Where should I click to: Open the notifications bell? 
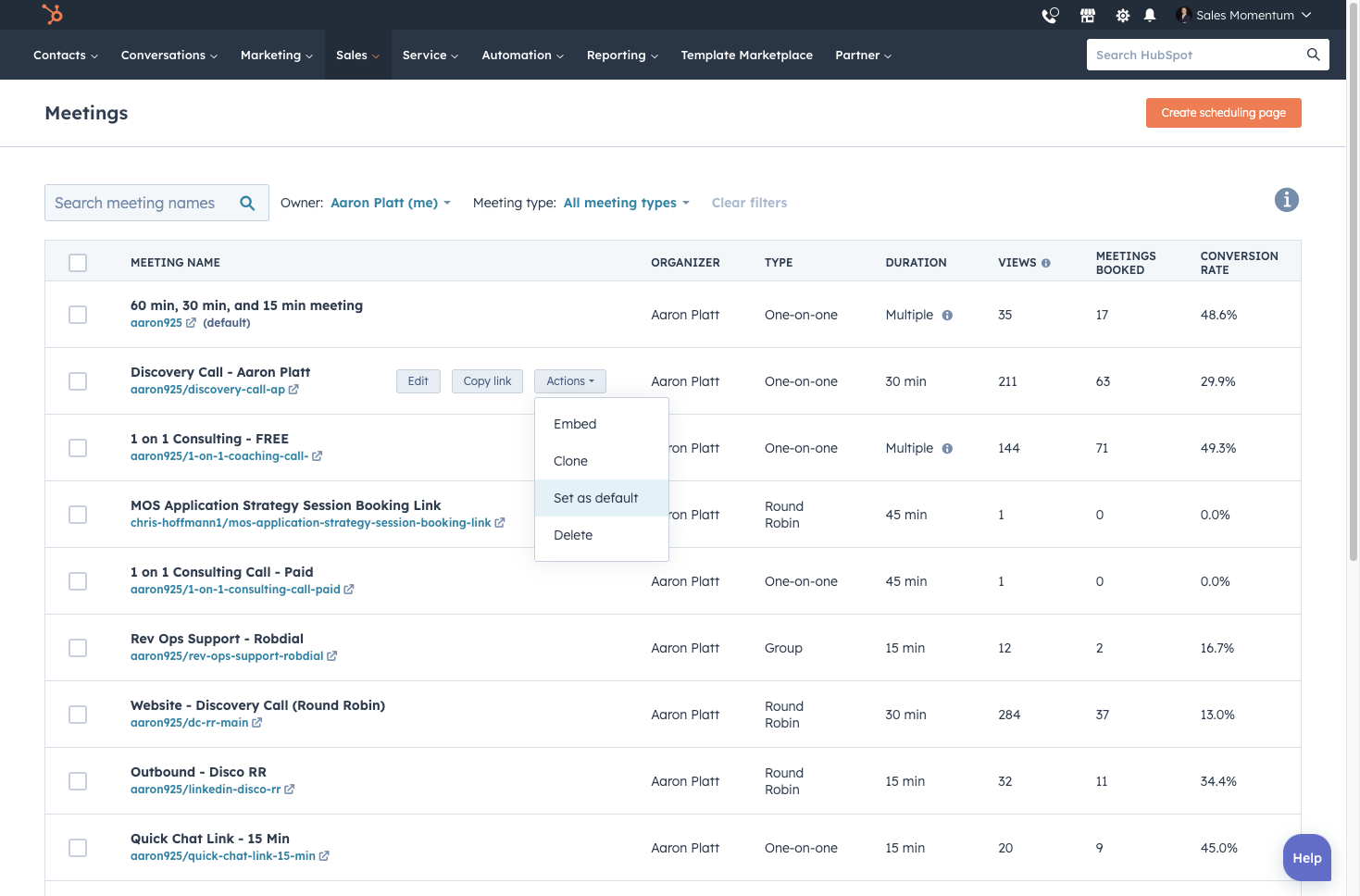[1150, 15]
